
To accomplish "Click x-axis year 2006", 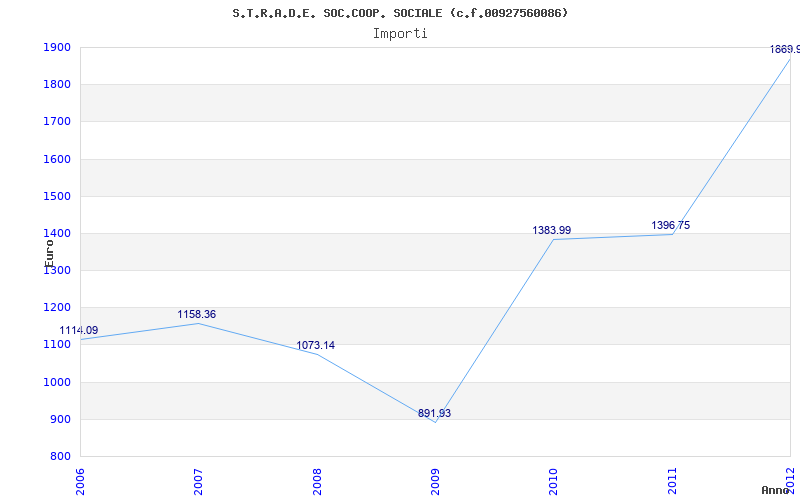I will pyautogui.click(x=80, y=482).
